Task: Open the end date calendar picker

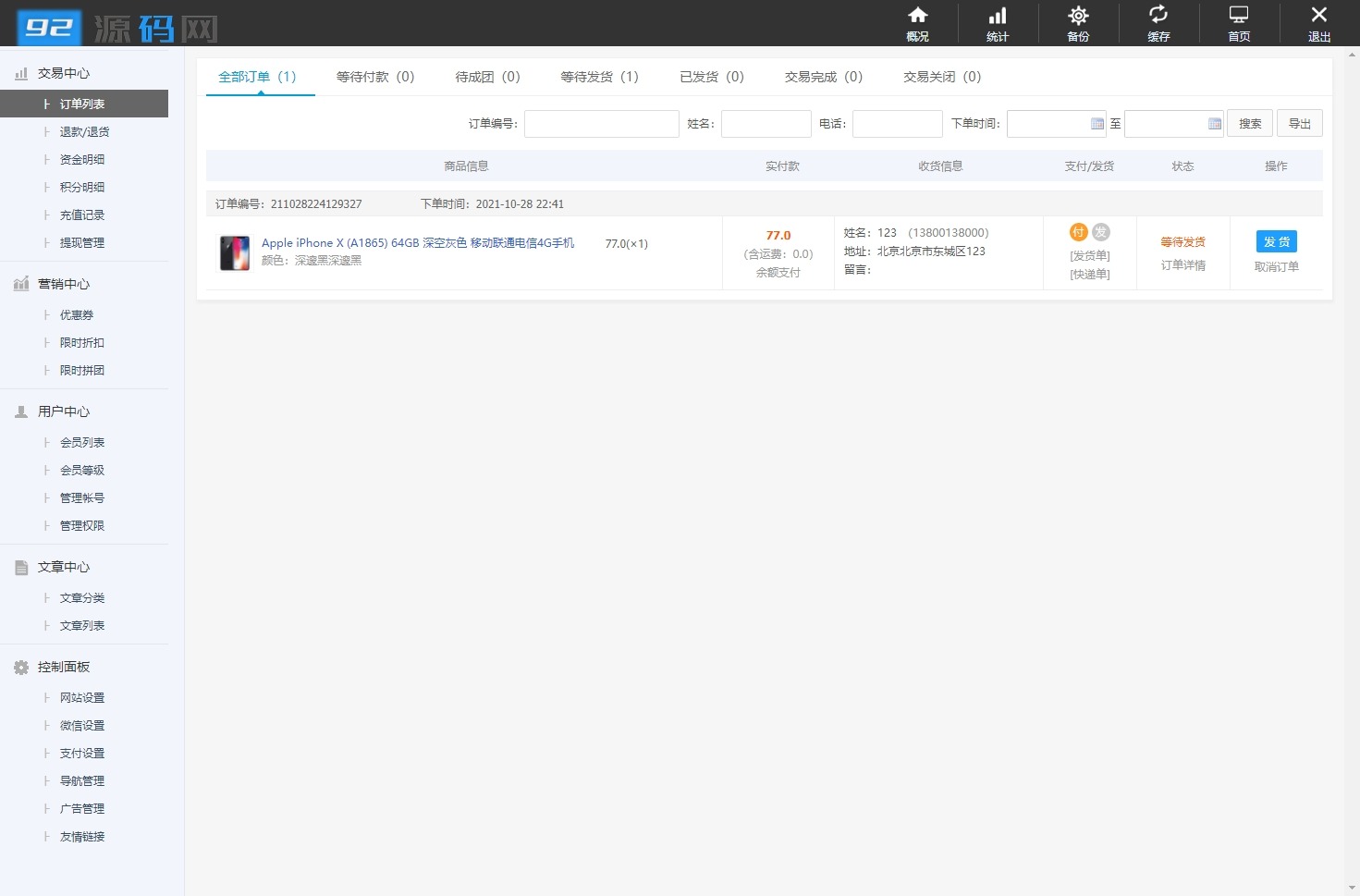Action: (1215, 124)
